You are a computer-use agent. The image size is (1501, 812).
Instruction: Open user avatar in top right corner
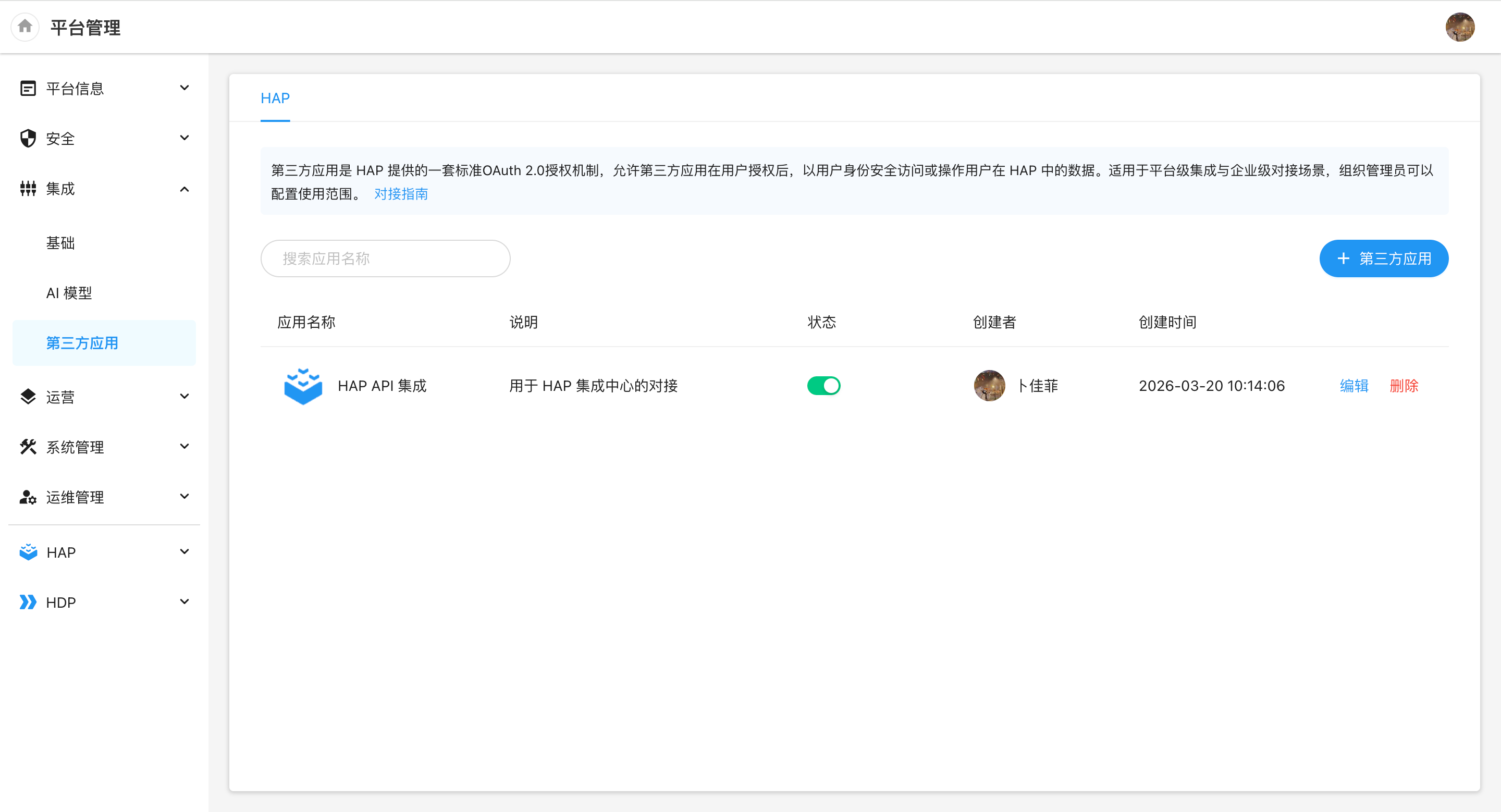pos(1460,28)
